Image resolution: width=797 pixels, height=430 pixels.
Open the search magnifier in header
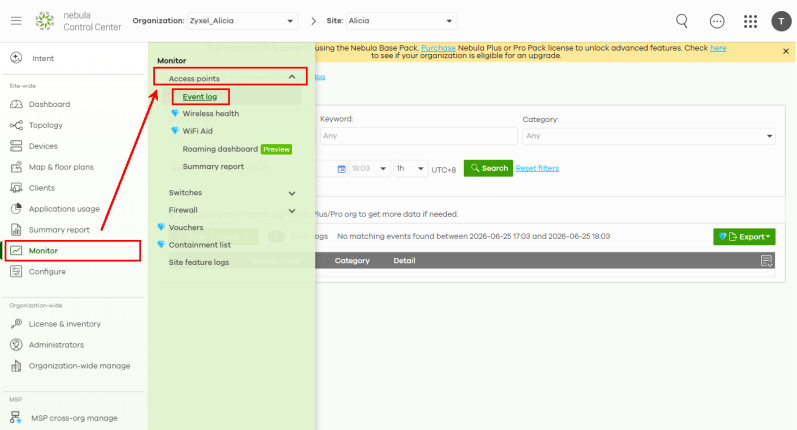pyautogui.click(x=682, y=21)
